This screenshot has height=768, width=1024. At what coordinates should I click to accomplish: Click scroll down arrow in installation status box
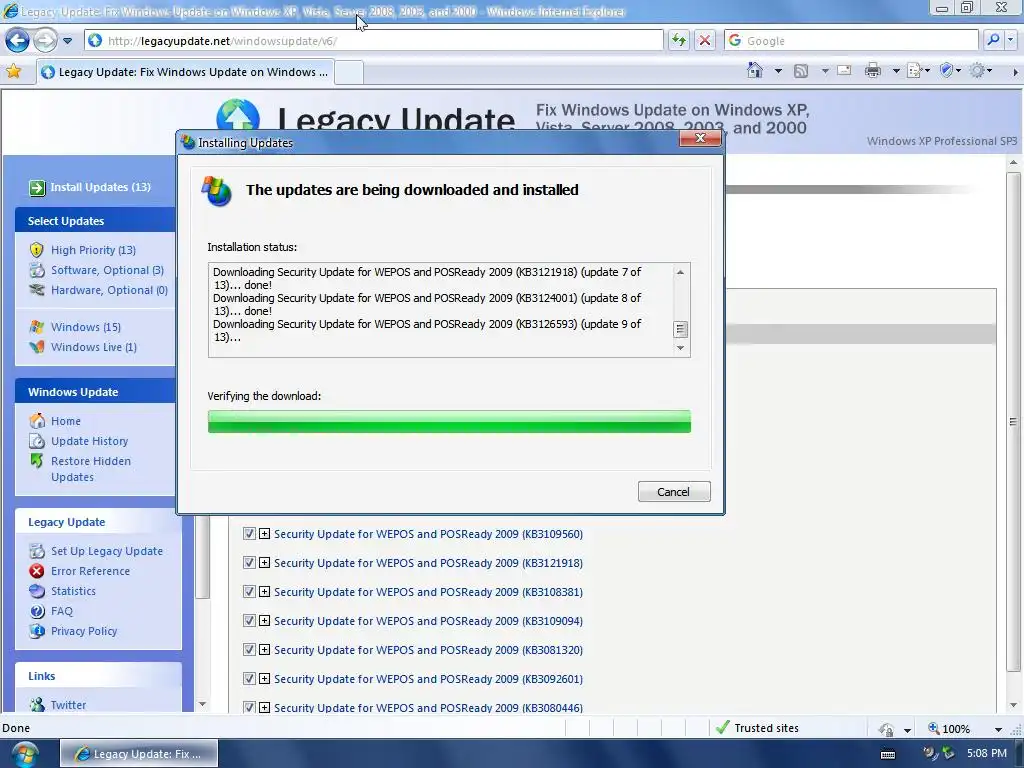[x=680, y=347]
